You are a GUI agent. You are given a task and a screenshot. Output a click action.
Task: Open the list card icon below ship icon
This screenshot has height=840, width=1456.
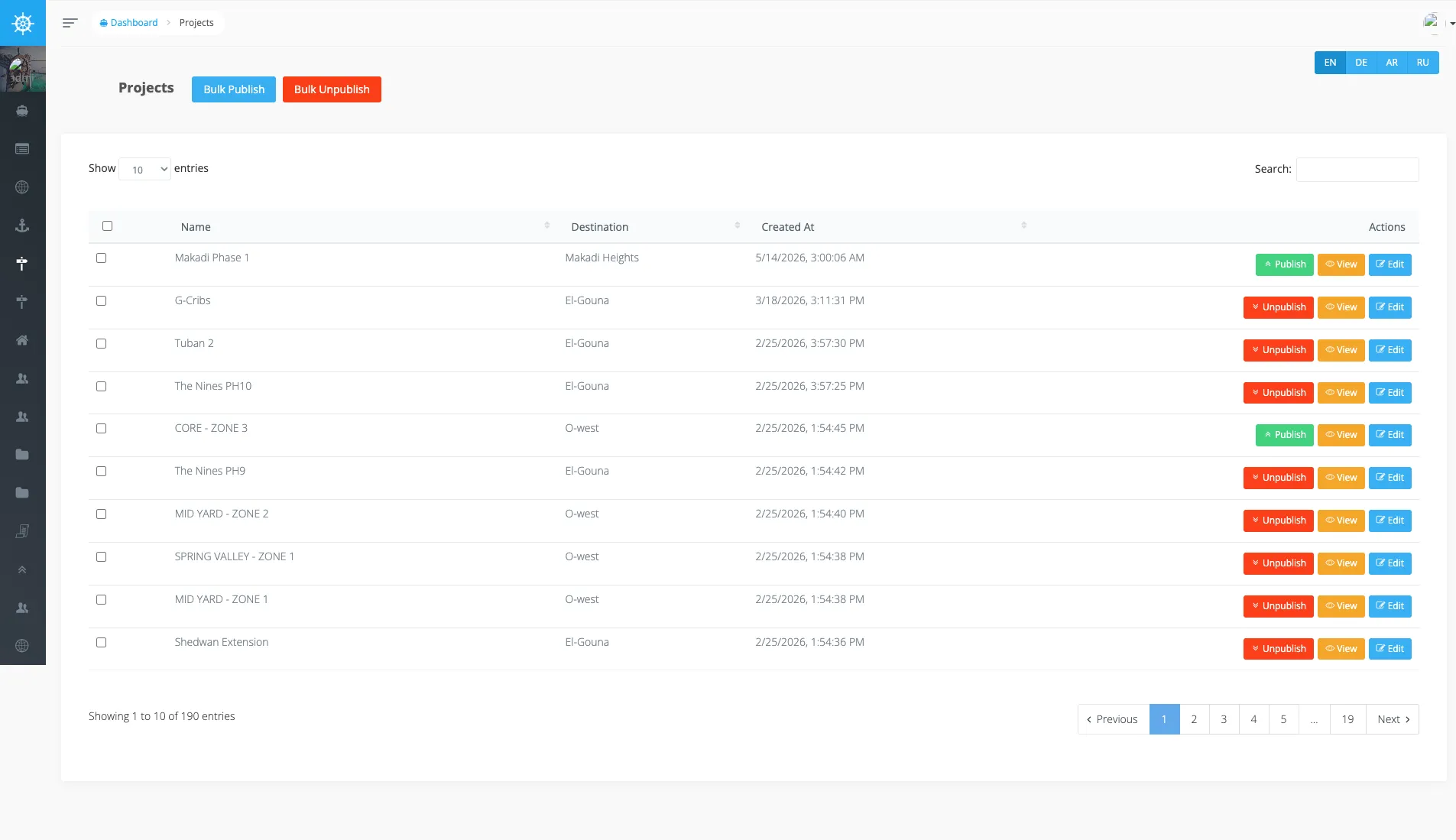pos(22,149)
